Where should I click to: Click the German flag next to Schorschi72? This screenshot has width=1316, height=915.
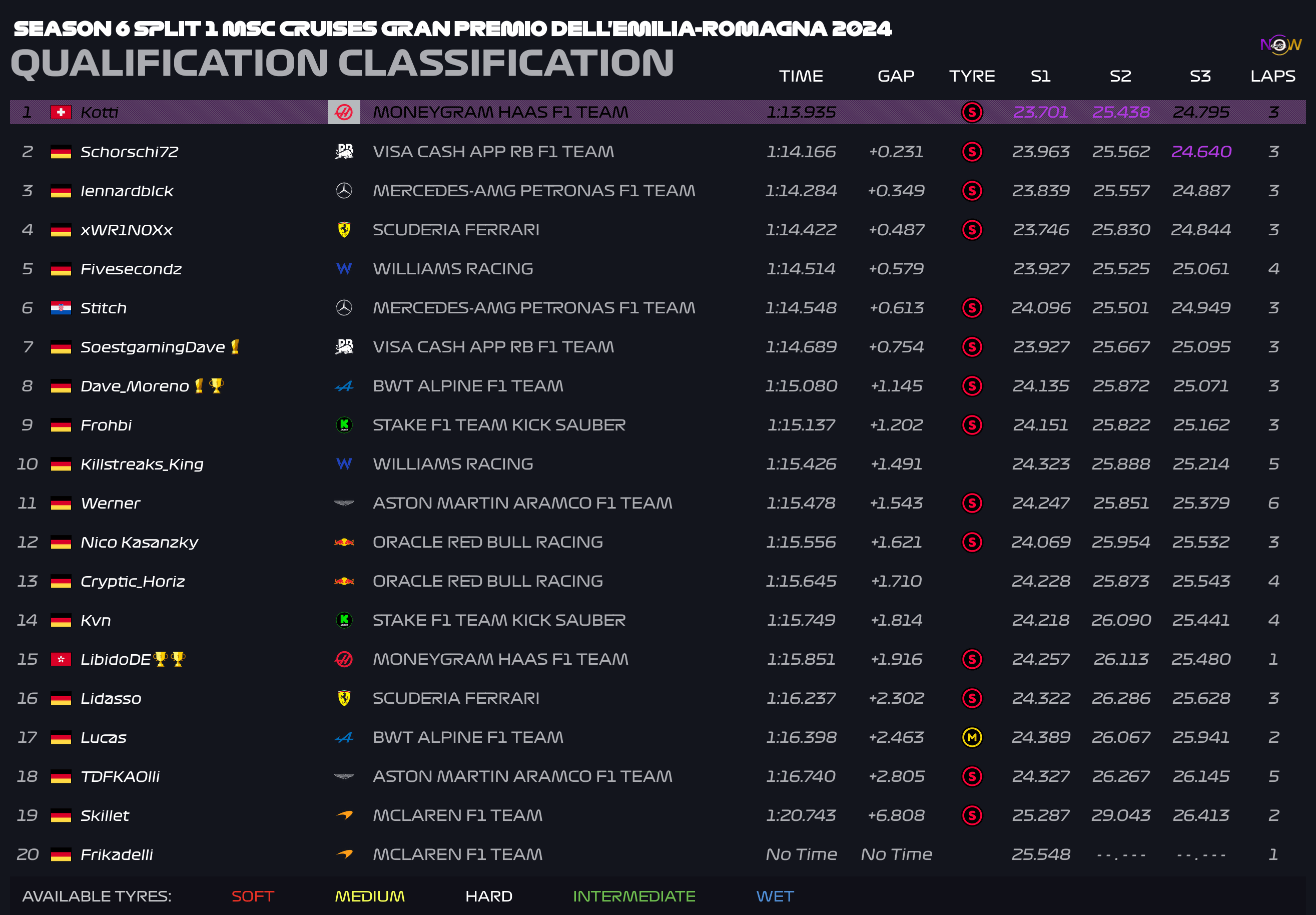[x=61, y=152]
